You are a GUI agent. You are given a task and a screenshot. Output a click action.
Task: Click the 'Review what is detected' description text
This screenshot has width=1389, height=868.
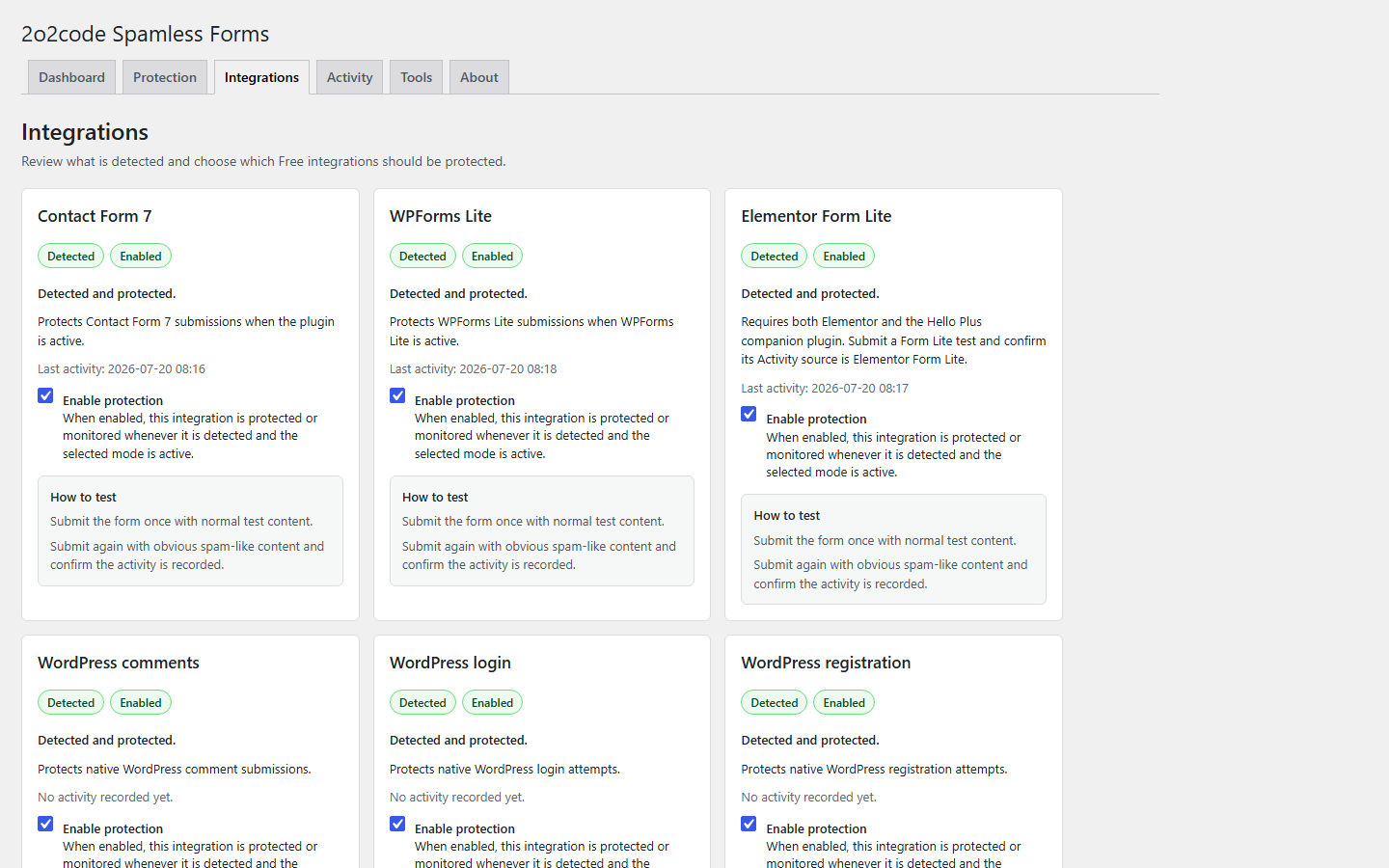(263, 161)
